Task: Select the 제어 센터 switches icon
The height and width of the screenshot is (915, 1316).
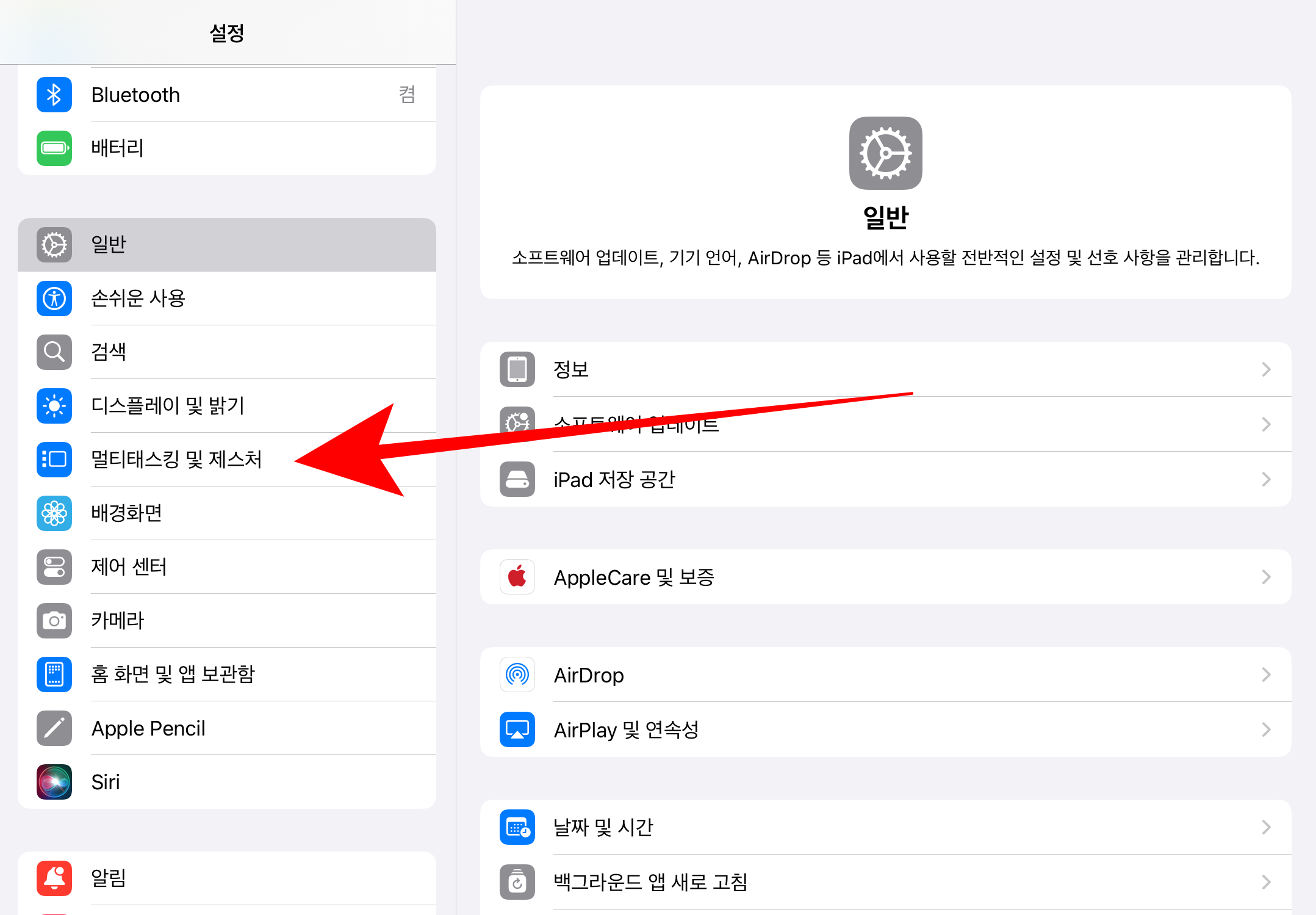Action: tap(54, 567)
